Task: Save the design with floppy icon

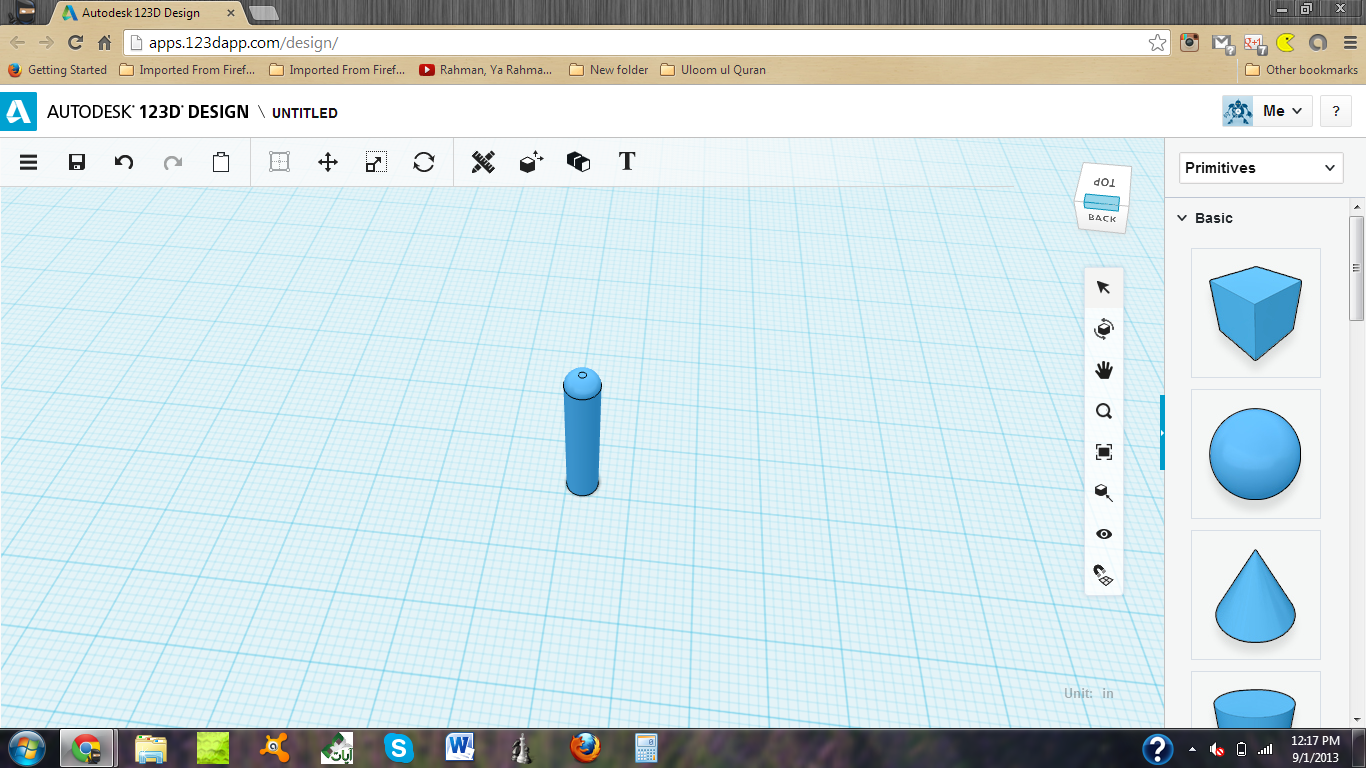Action: point(76,162)
